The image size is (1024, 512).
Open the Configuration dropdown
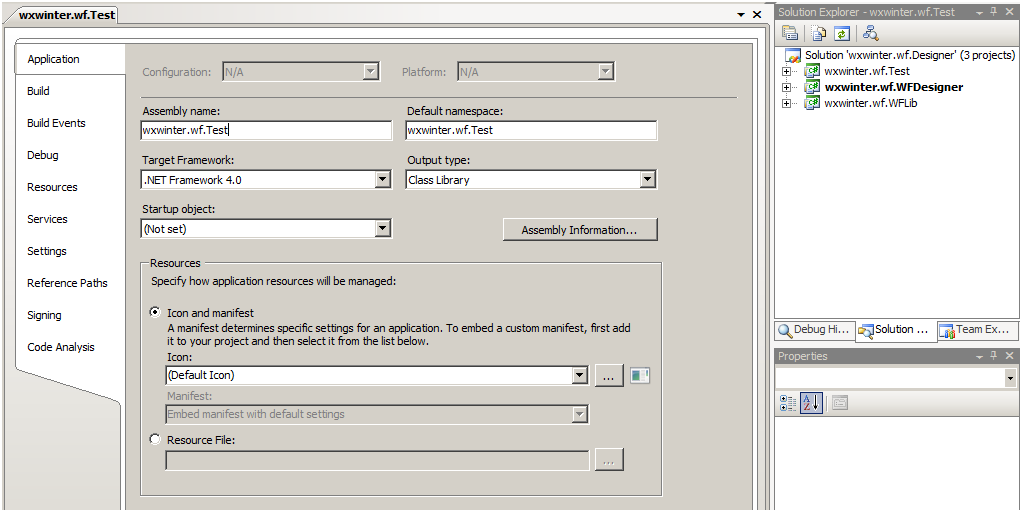click(371, 72)
